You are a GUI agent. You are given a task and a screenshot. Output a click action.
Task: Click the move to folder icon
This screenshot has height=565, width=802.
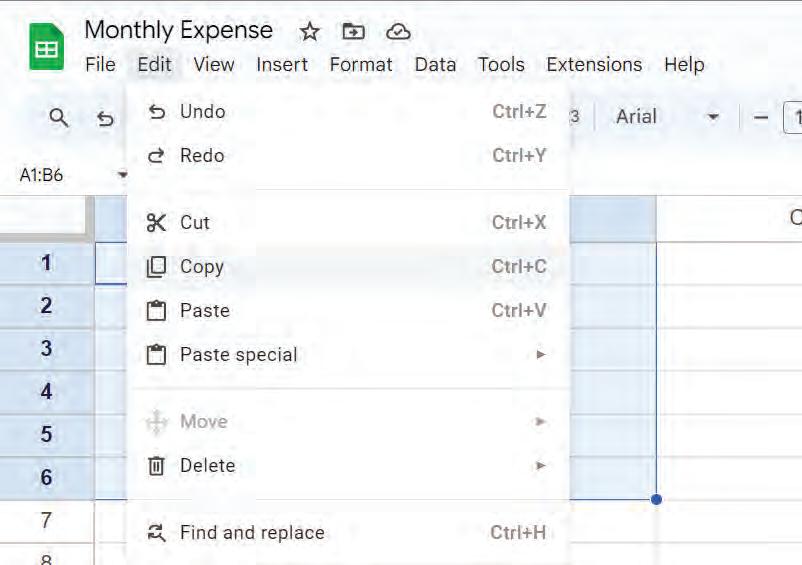[354, 32]
